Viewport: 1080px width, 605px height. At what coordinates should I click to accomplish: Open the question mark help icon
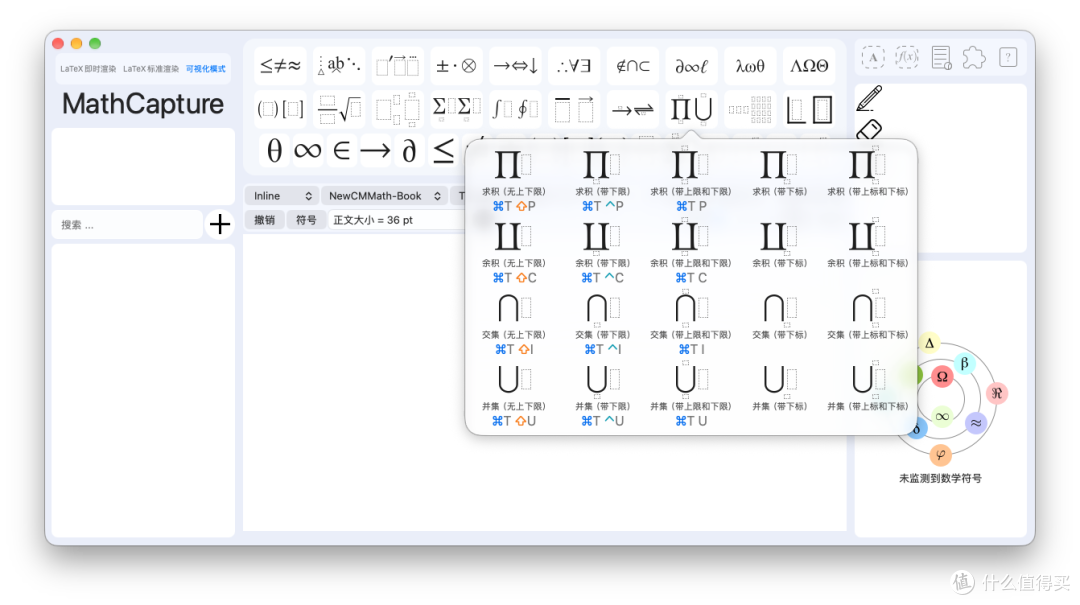tap(1008, 57)
